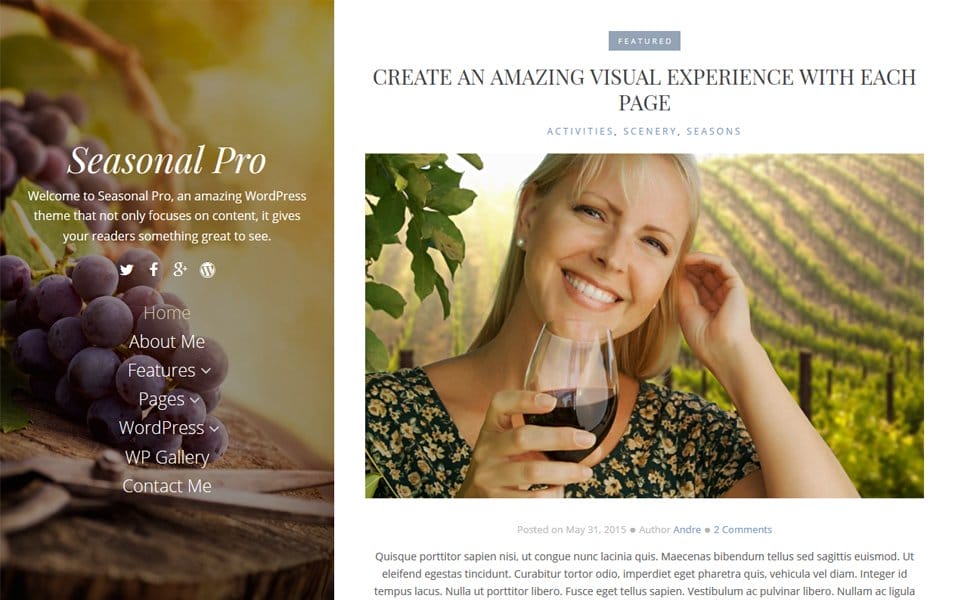Open the WP Gallery menu item

[166, 457]
